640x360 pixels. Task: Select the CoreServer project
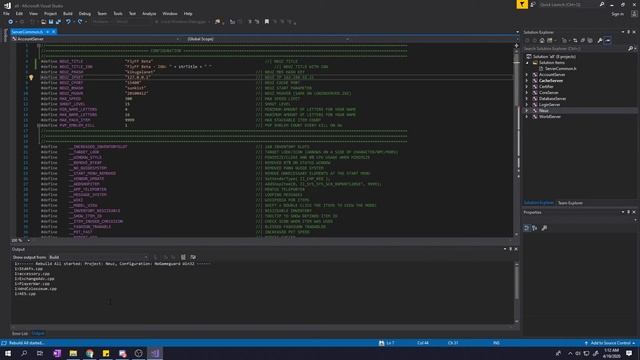pyautogui.click(x=549, y=93)
